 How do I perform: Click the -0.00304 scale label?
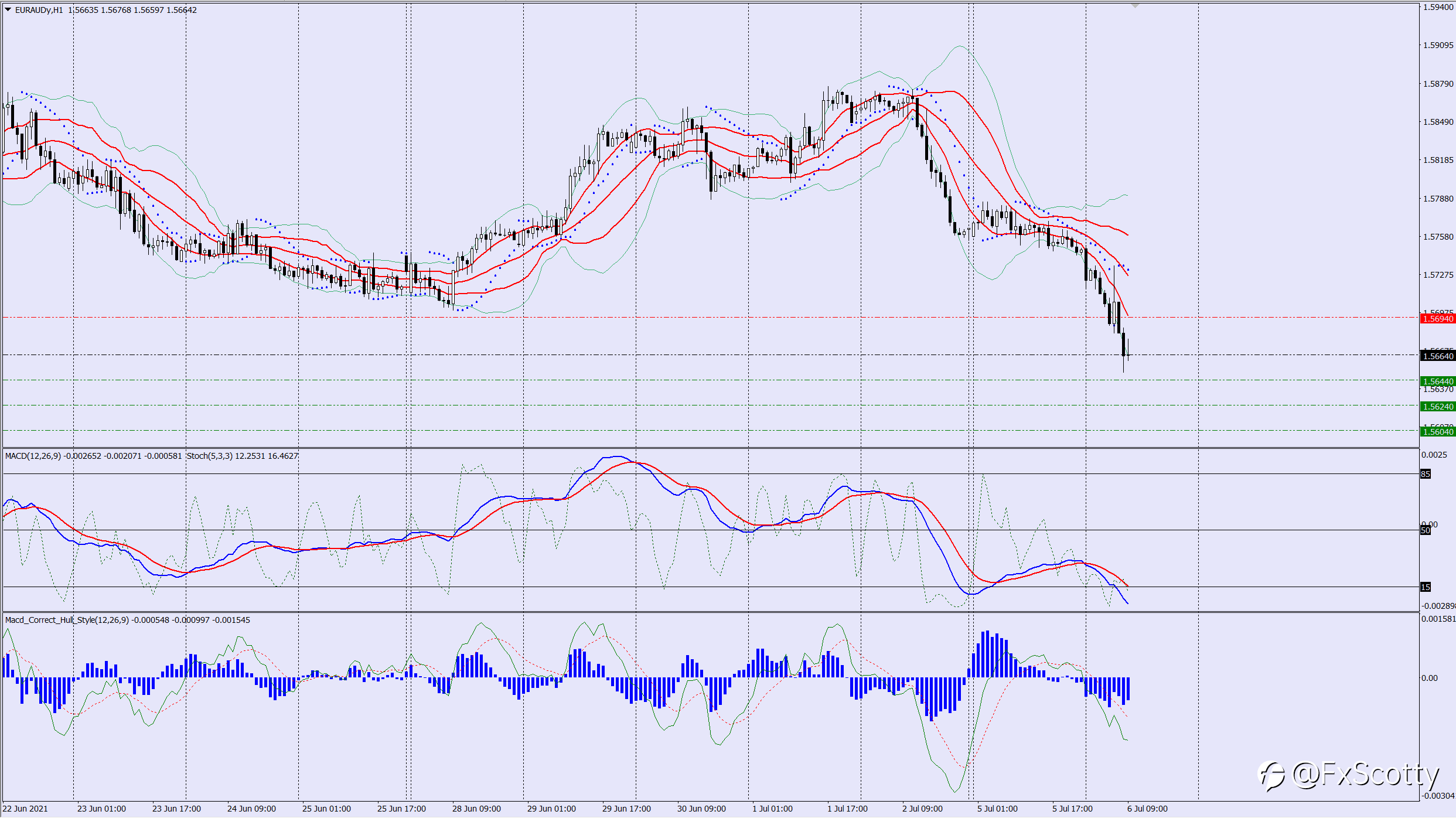tap(1438, 796)
